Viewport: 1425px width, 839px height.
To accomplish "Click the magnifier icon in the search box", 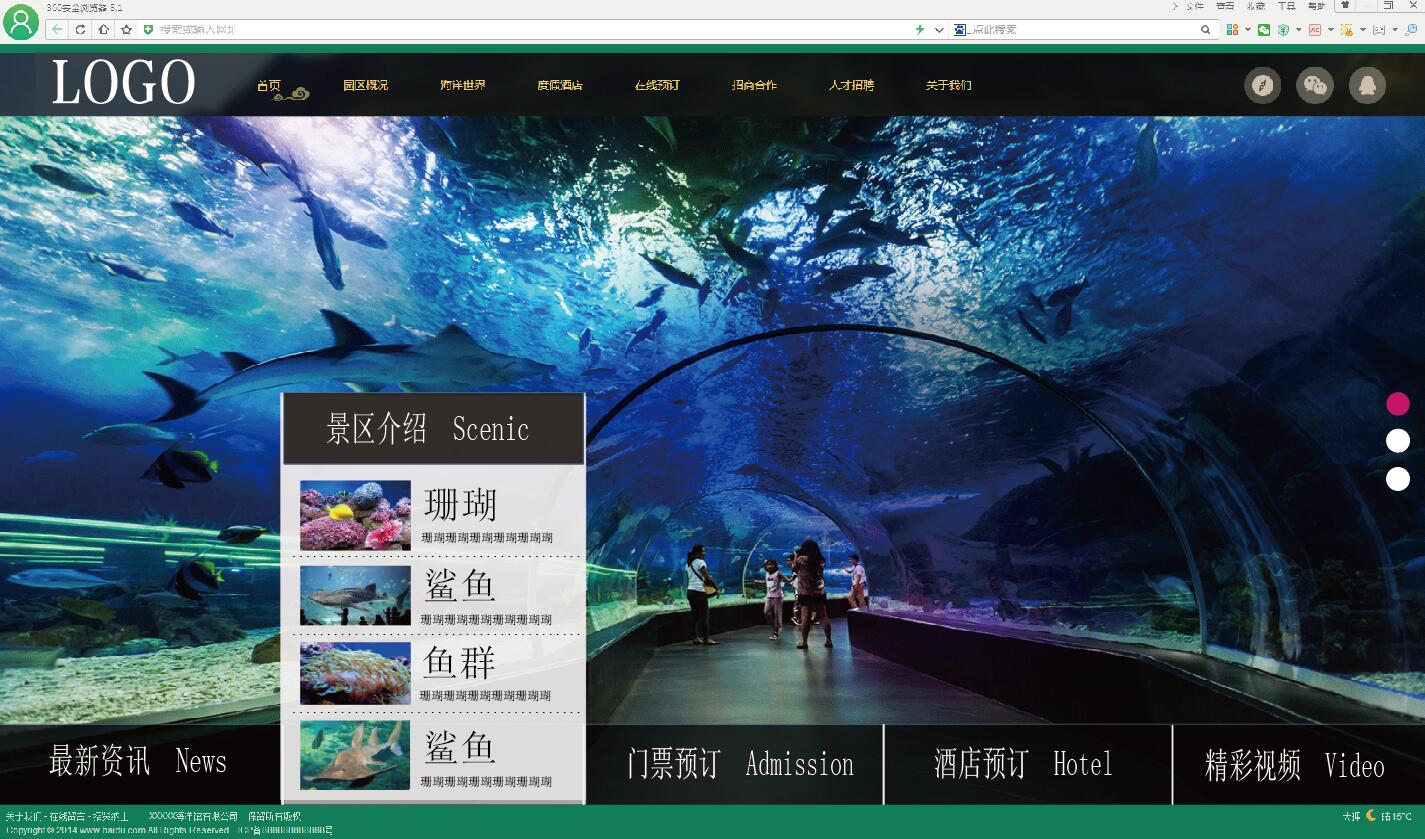I will [x=1205, y=30].
